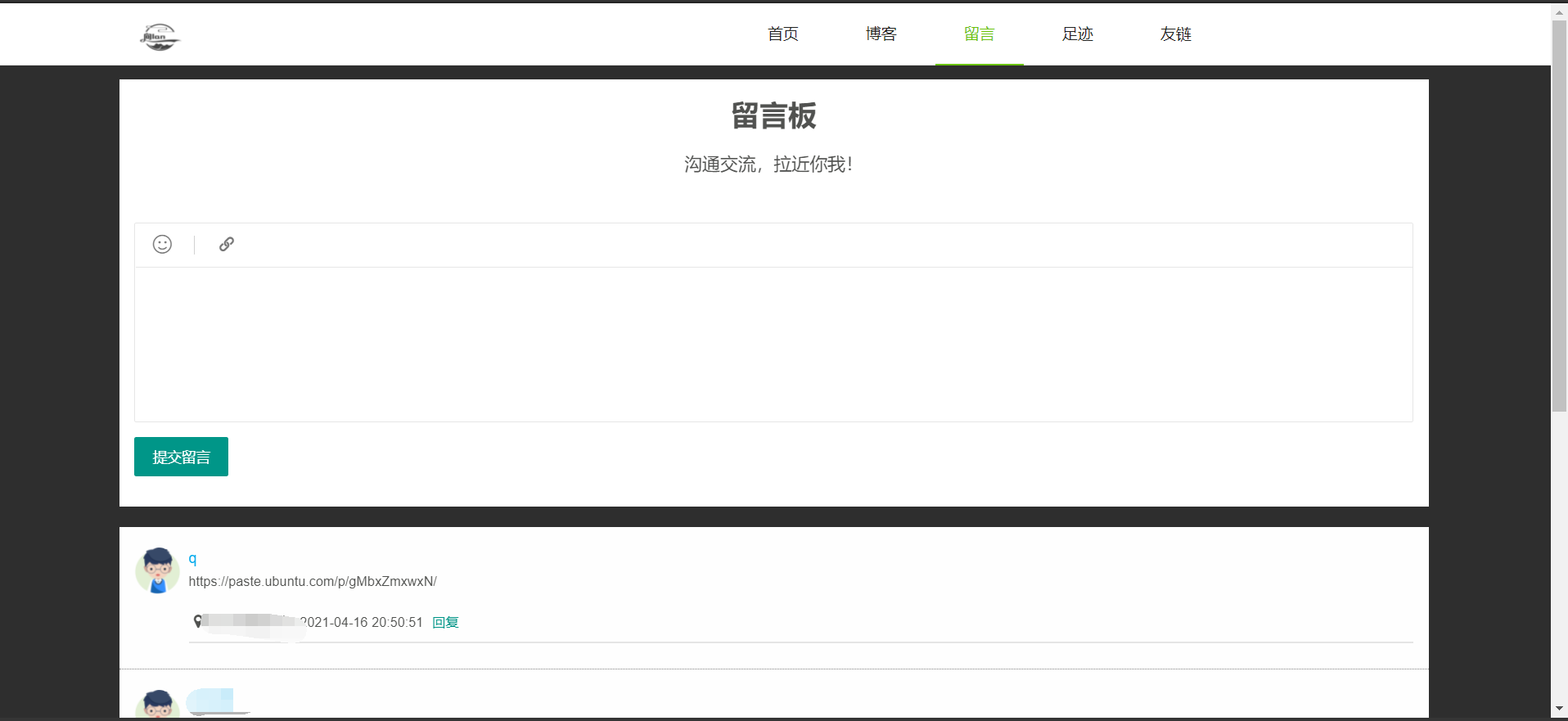Click the page vertical scrollbar thumb
Screen dimensions: 1568x721
coord(1559,216)
